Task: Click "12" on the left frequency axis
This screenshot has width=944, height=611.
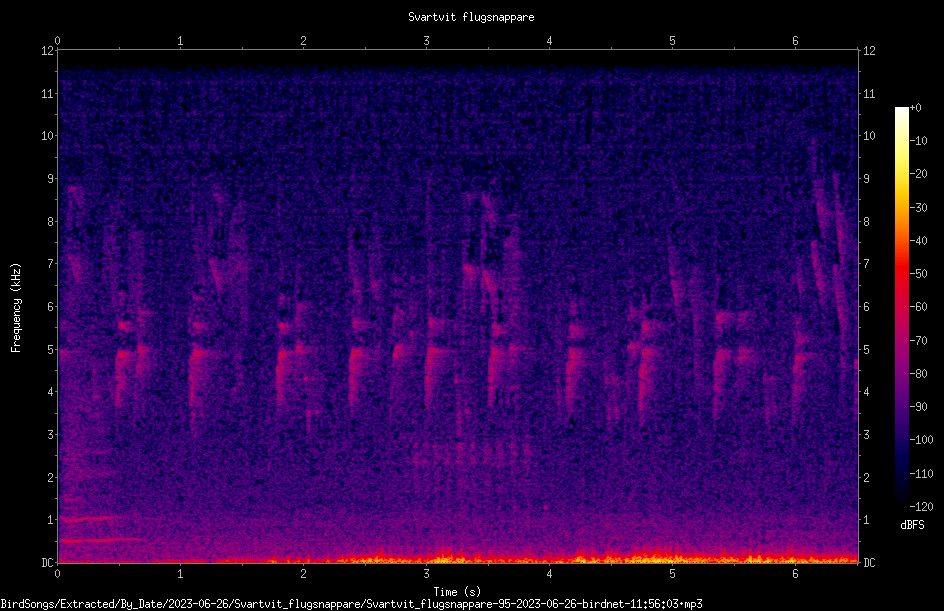Action: (x=47, y=51)
